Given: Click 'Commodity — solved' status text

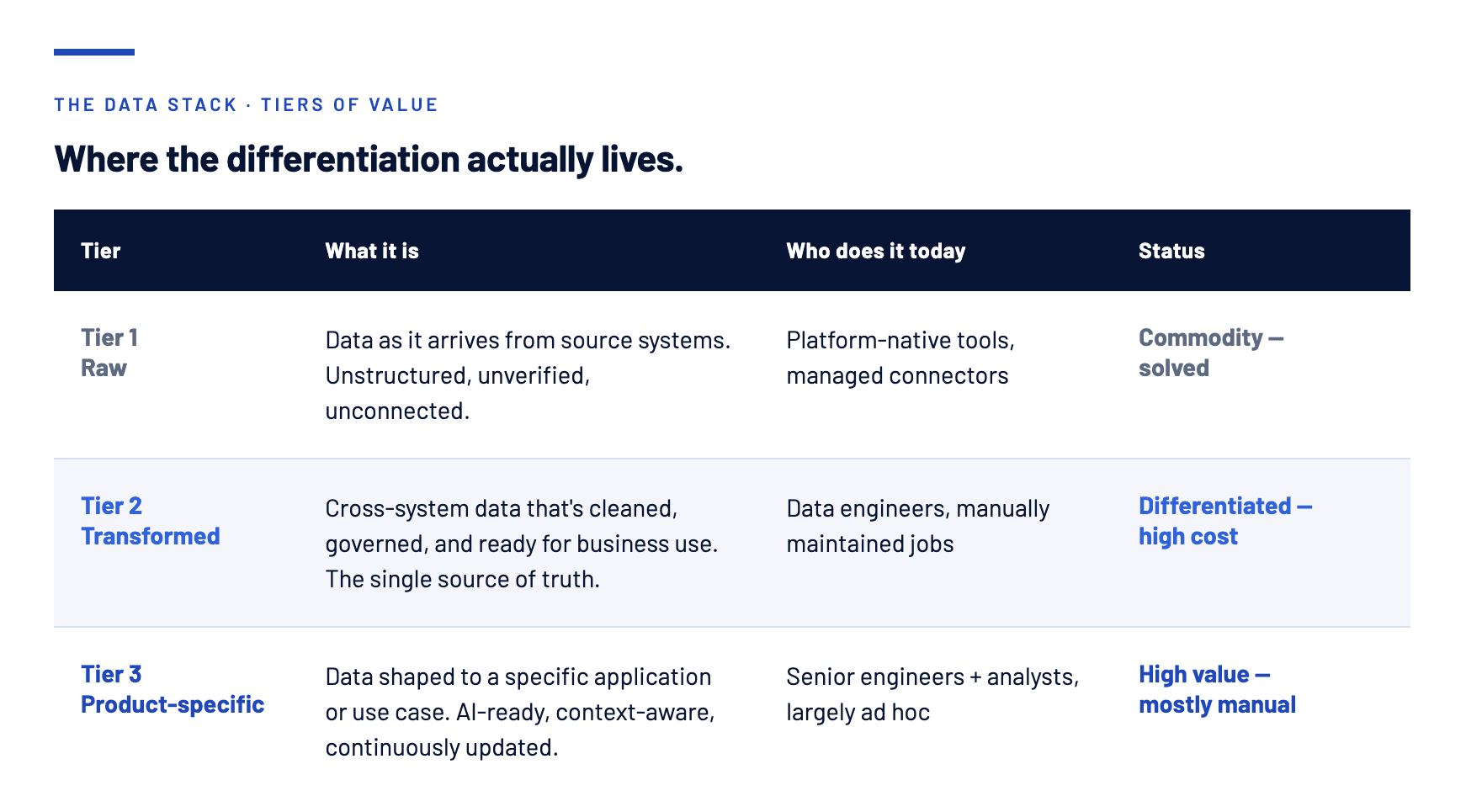Looking at the screenshot, I should click(x=1211, y=353).
